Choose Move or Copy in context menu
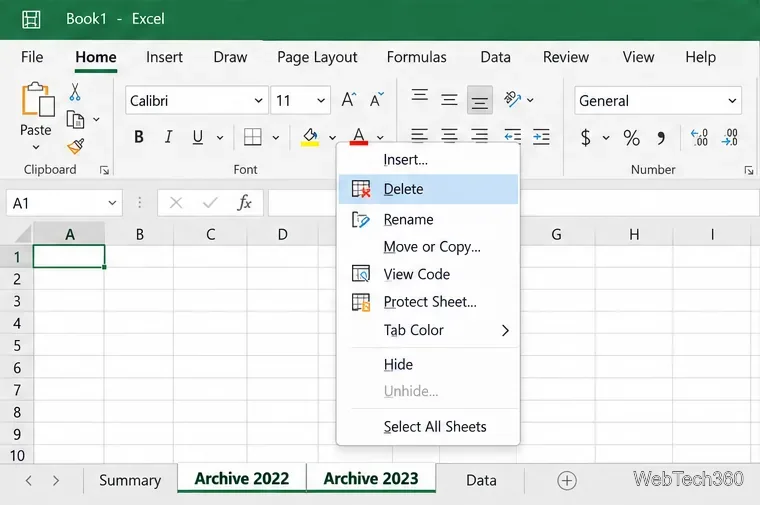The image size is (760, 505). pos(428,247)
